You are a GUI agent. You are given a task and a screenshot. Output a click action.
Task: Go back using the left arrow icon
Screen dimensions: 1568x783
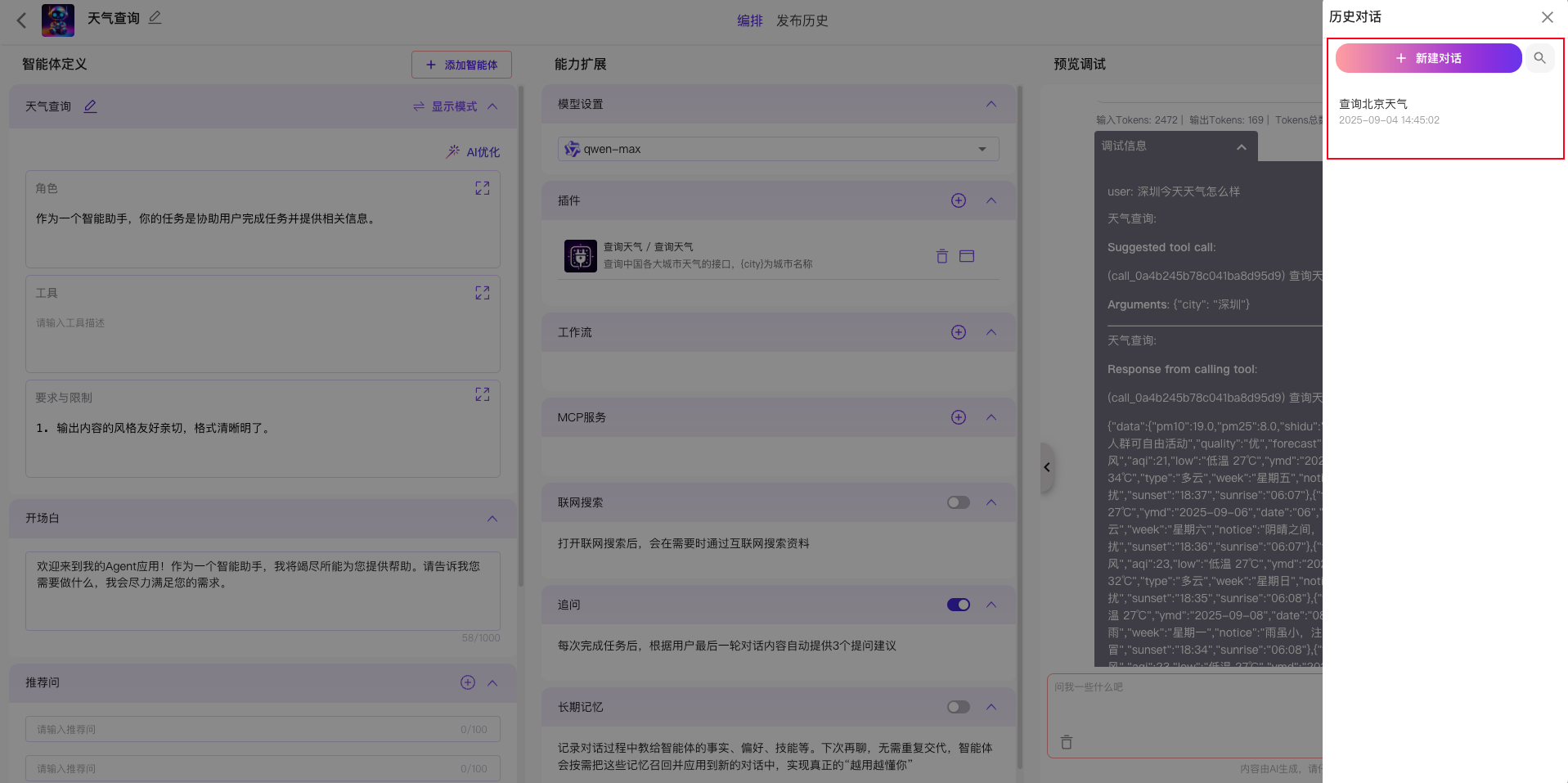(x=22, y=20)
